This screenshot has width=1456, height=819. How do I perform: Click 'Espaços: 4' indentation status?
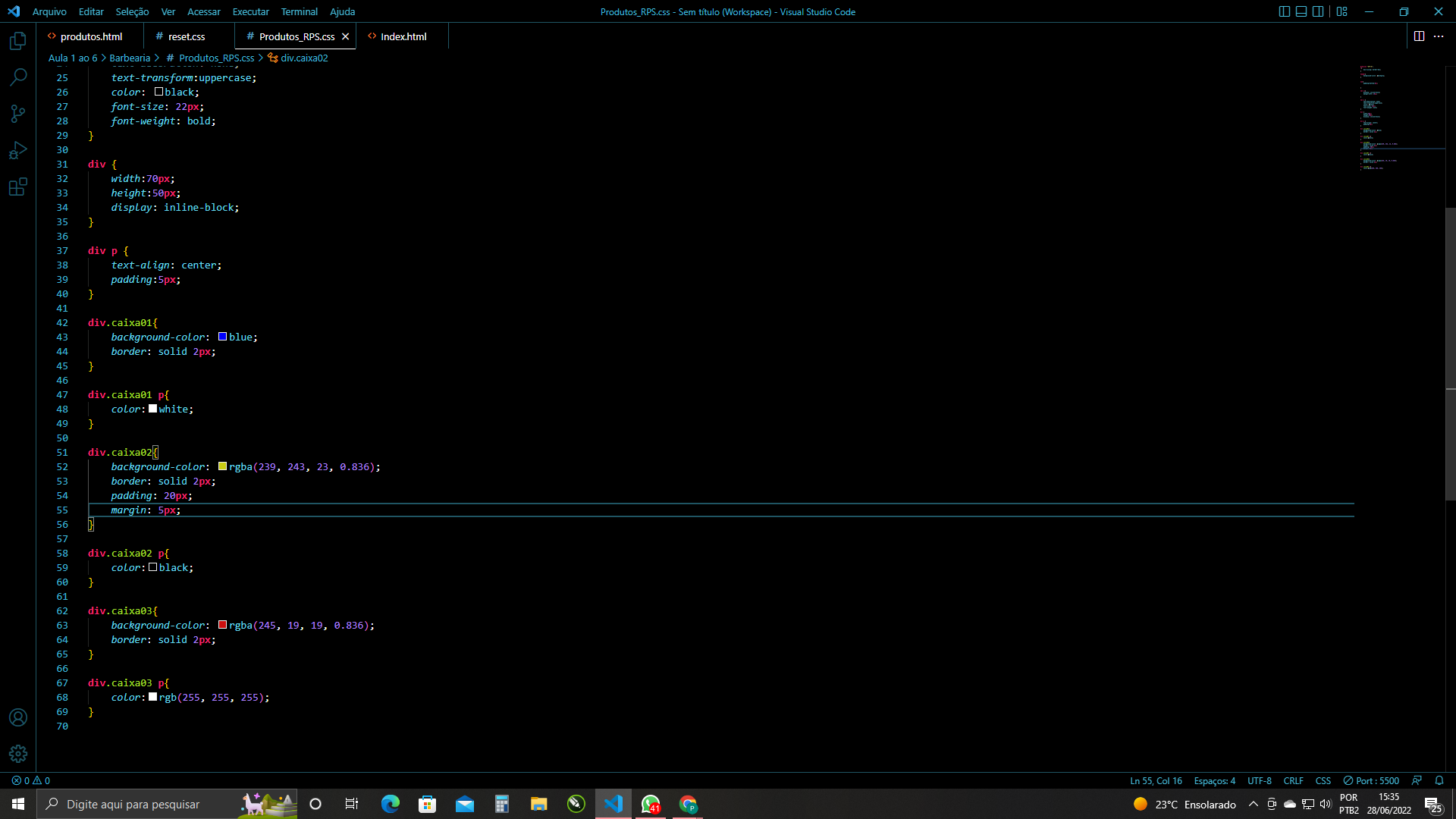point(1214,780)
